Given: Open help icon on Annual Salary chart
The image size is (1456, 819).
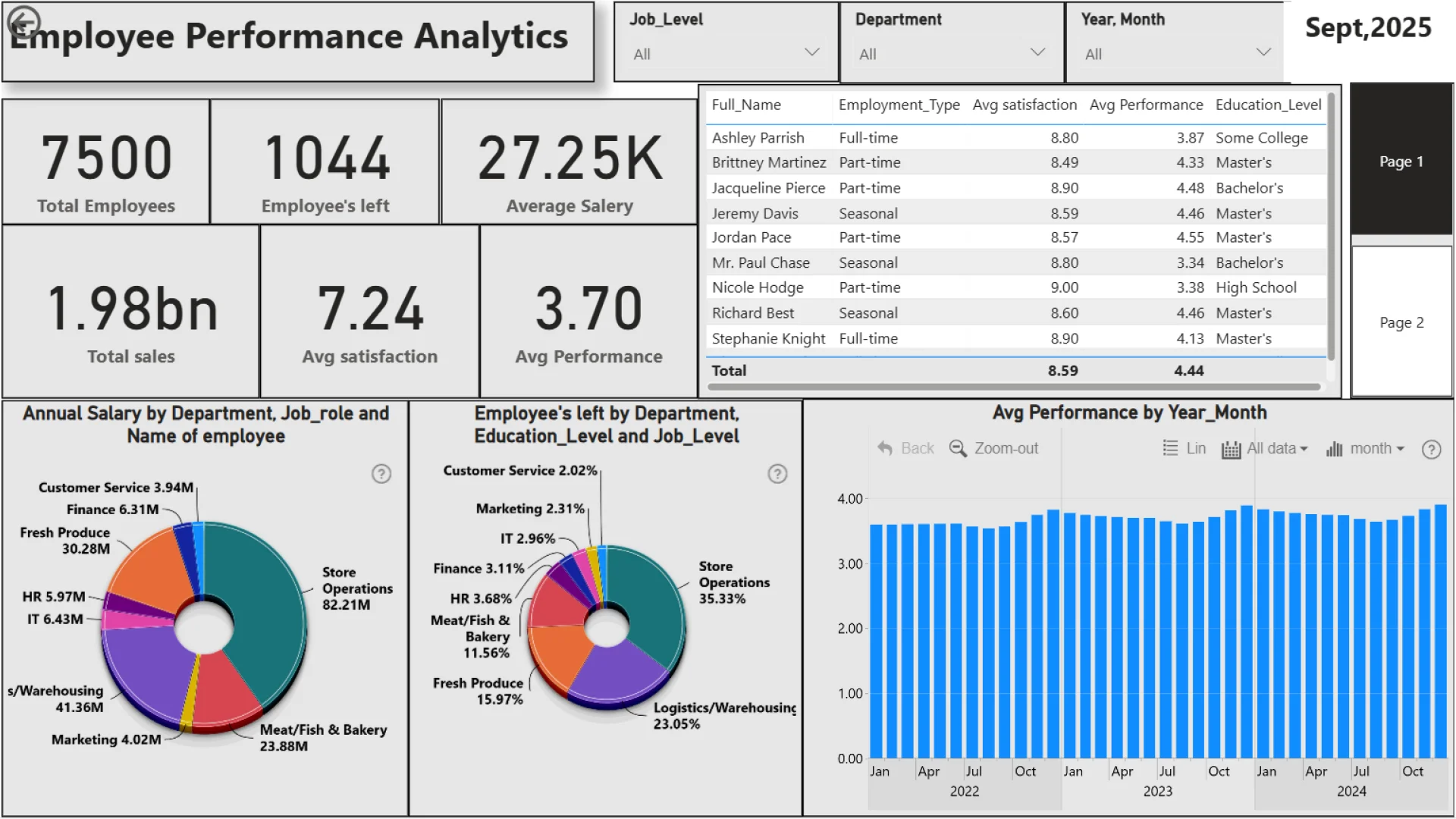Looking at the screenshot, I should pyautogui.click(x=381, y=474).
